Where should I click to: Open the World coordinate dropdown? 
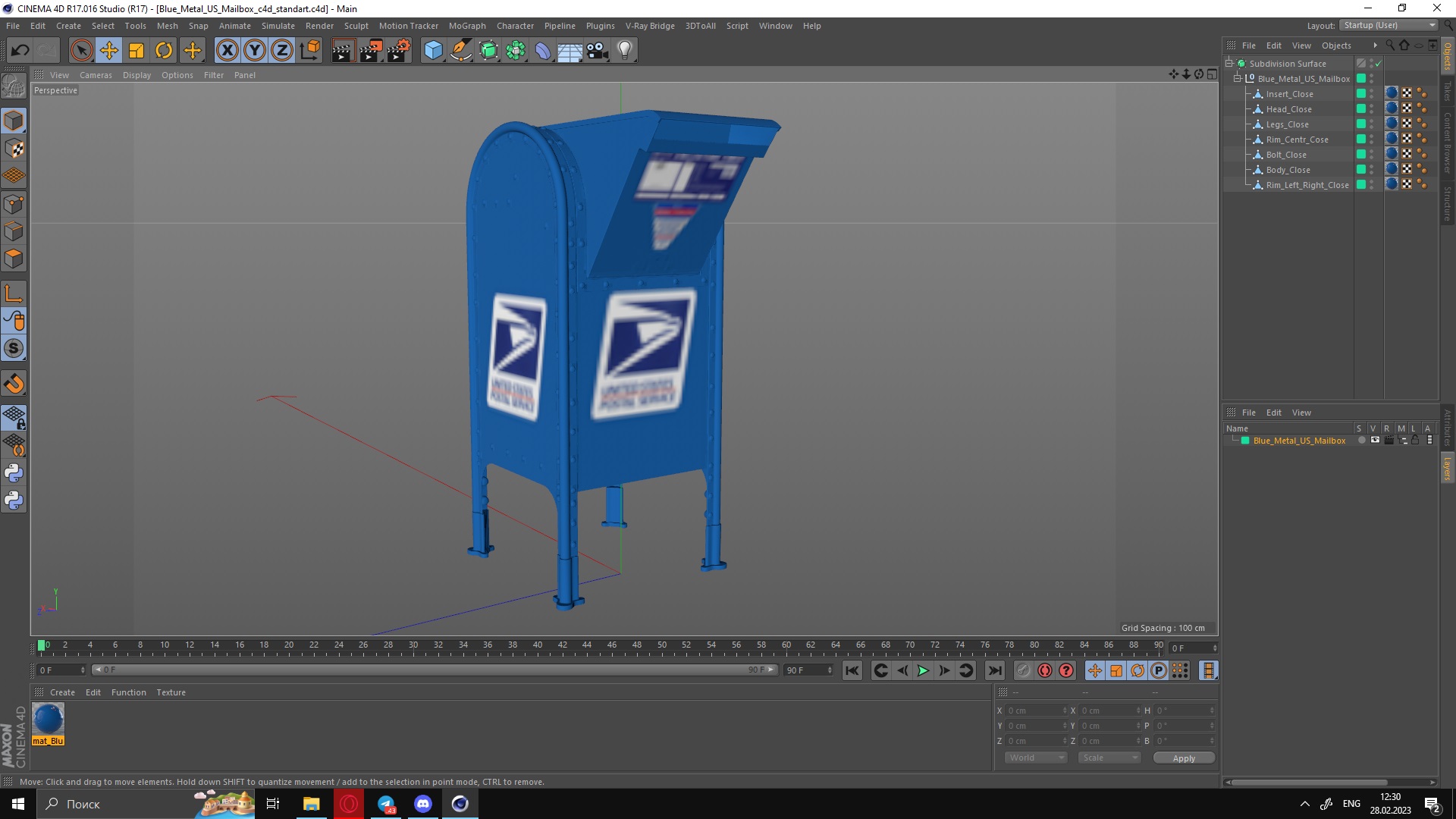point(1036,758)
